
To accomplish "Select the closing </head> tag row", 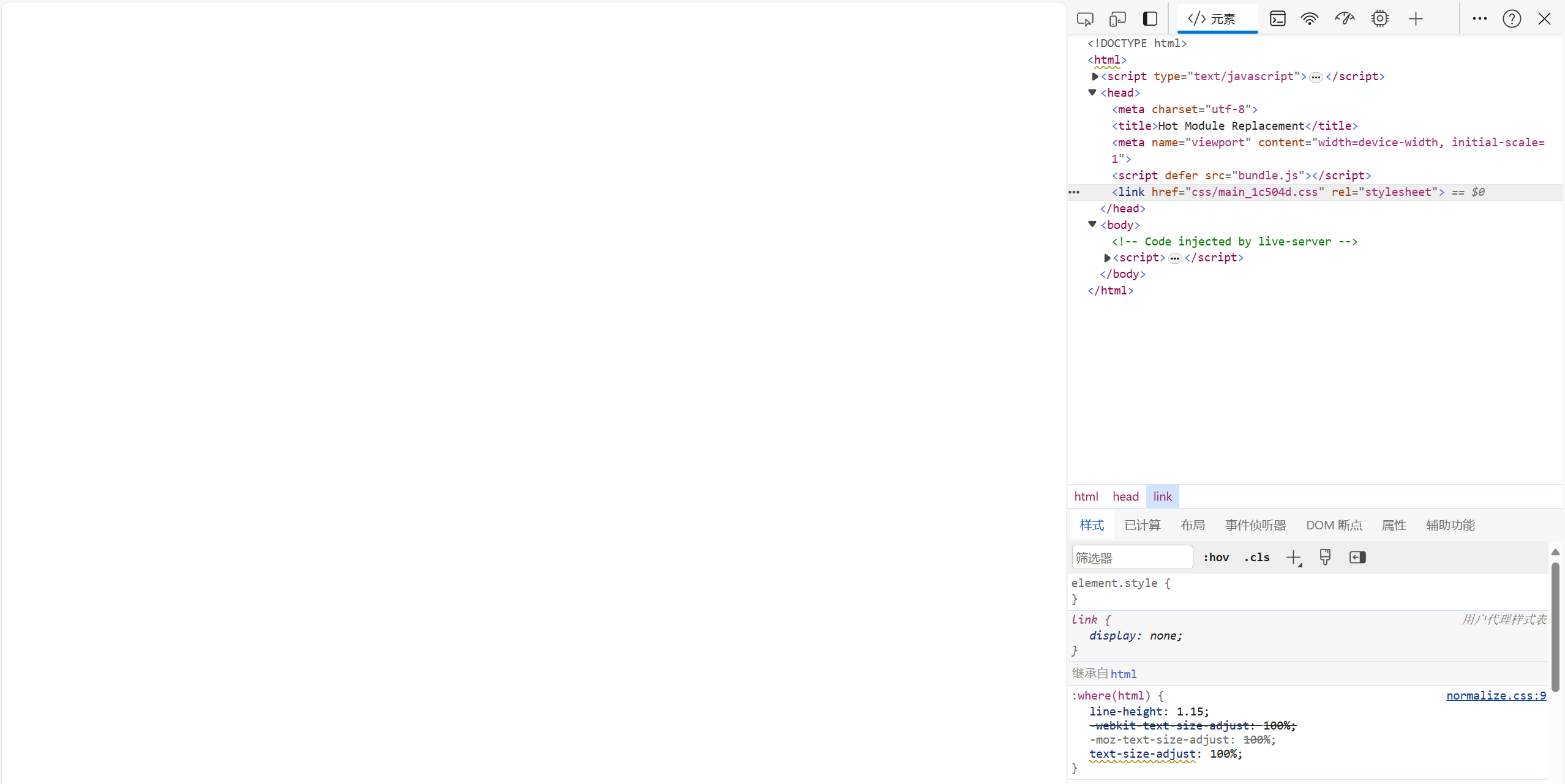I will coord(1122,209).
